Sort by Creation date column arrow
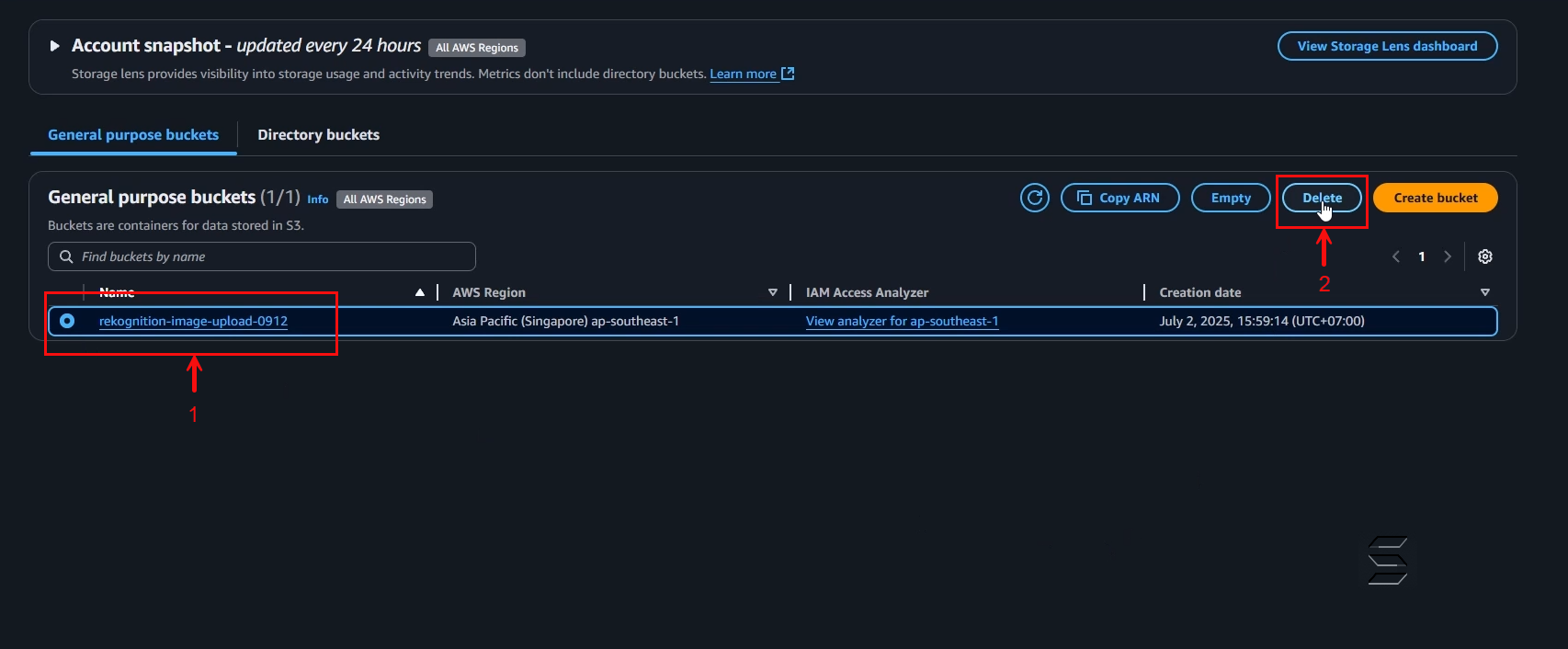 [x=1484, y=292]
